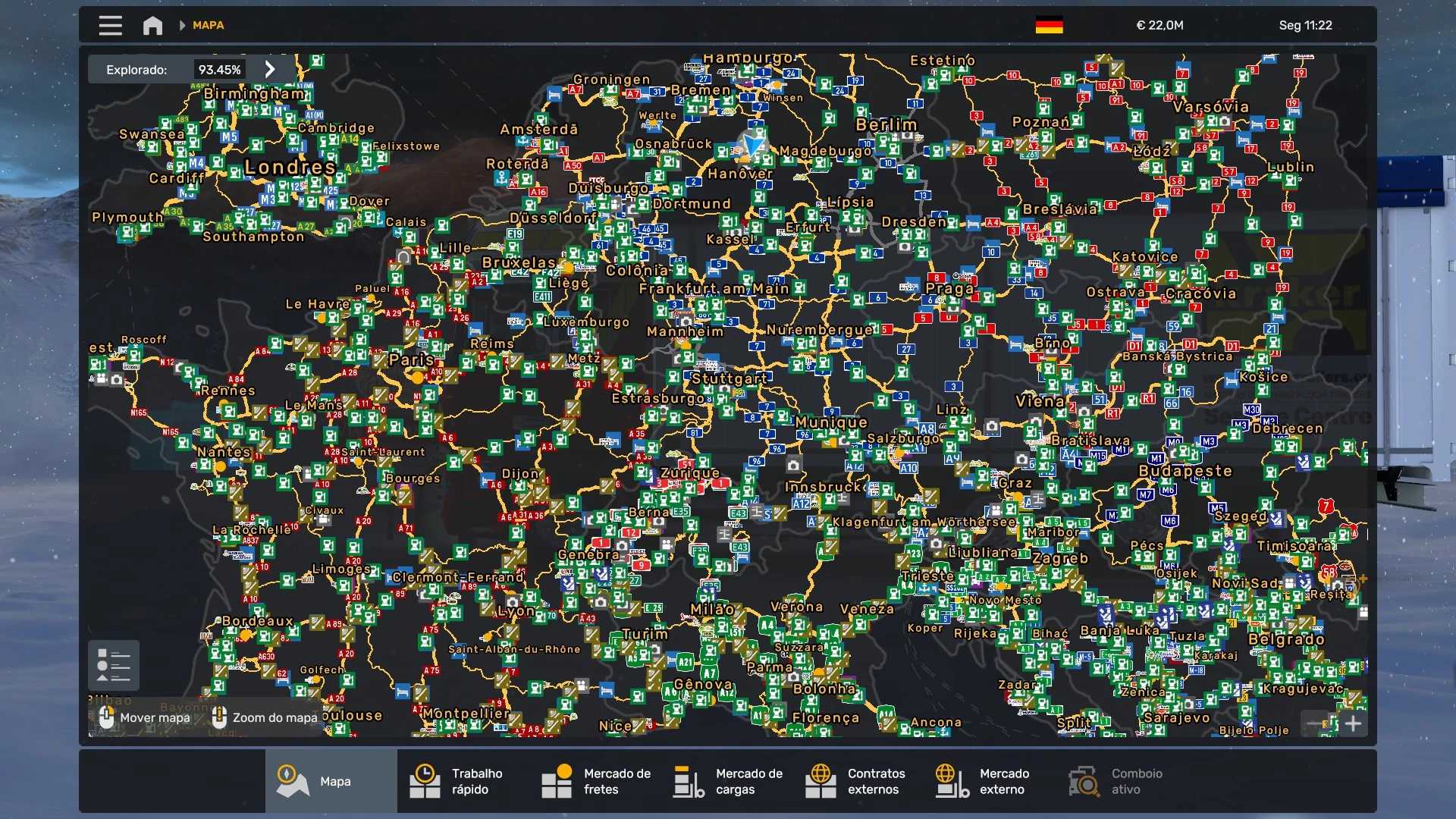This screenshot has width=1456, height=819.
Task: Click the blue player position arrow near Hanôver
Action: (752, 144)
